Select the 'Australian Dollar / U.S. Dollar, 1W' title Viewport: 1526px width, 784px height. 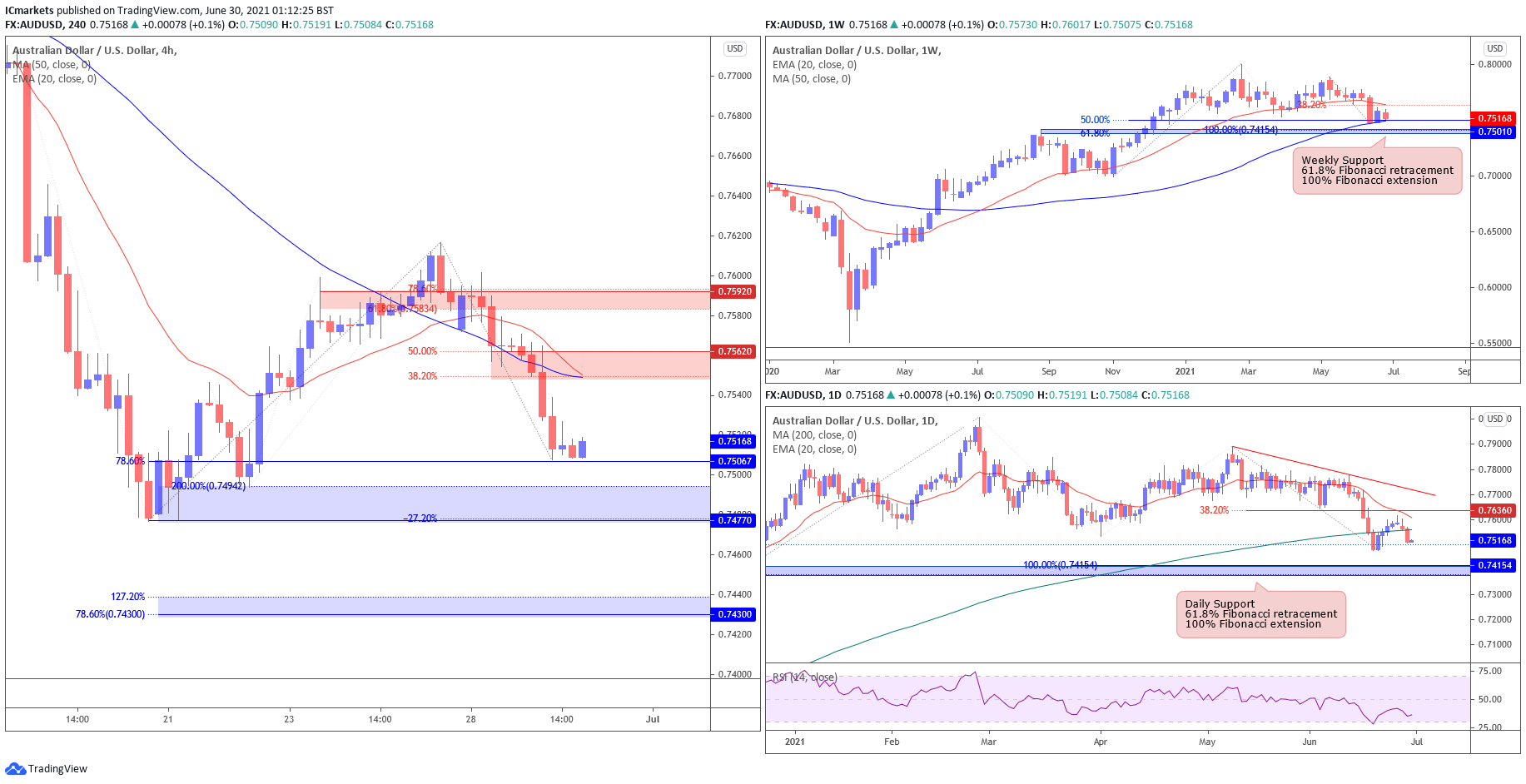(x=857, y=51)
